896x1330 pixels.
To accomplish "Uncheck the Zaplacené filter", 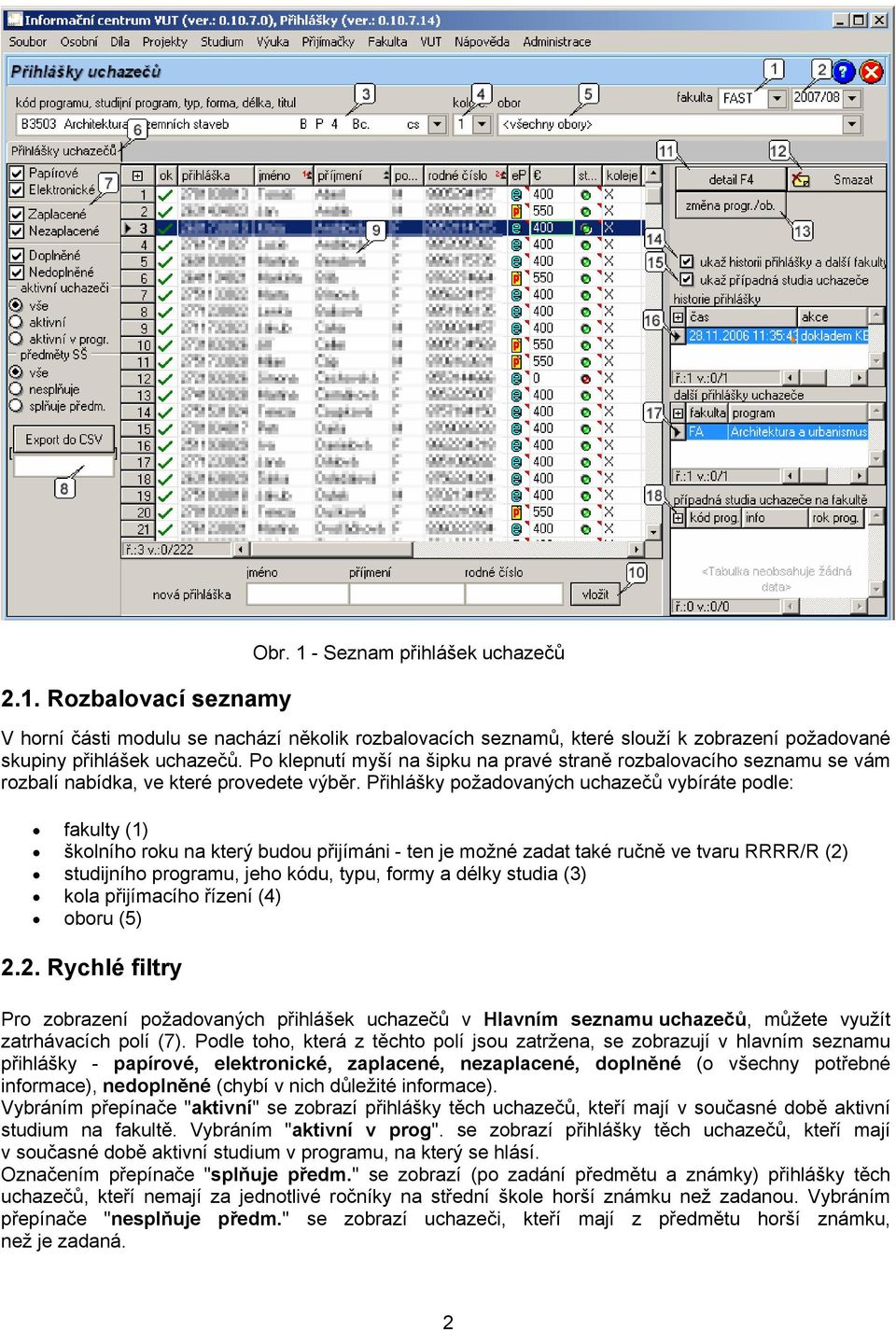I will click(17, 214).
